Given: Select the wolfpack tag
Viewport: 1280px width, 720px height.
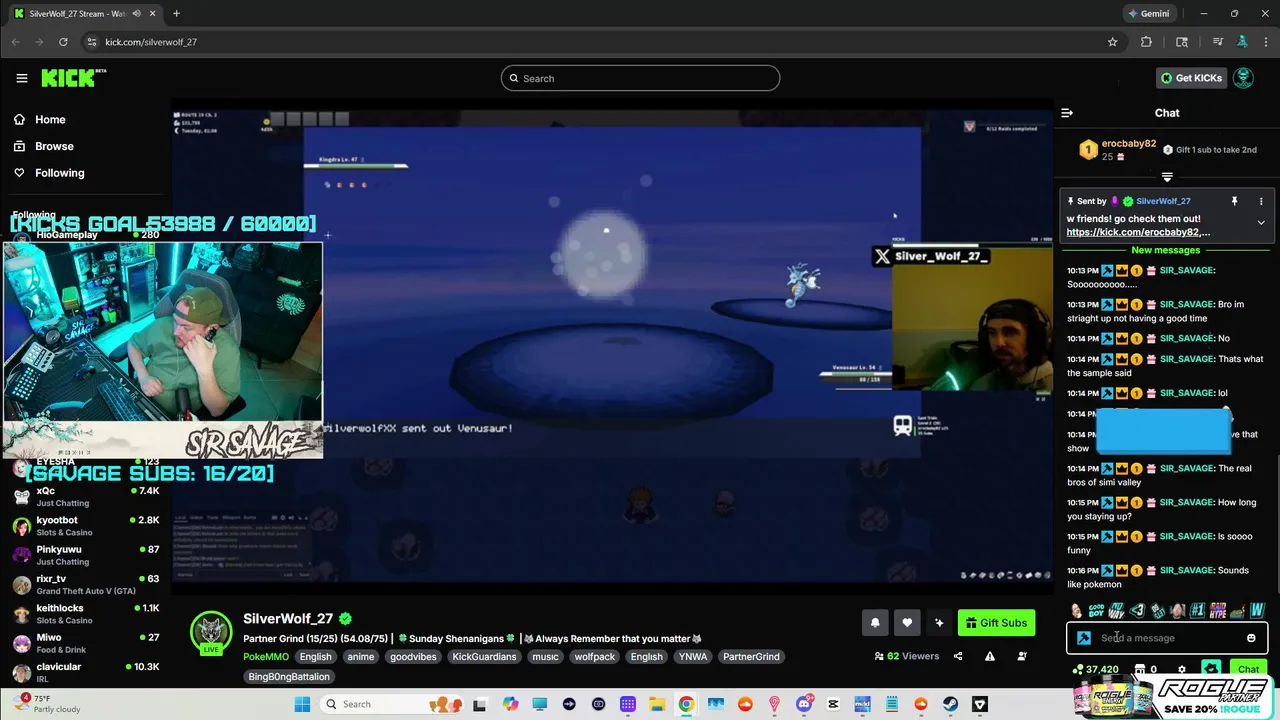Looking at the screenshot, I should [x=594, y=657].
